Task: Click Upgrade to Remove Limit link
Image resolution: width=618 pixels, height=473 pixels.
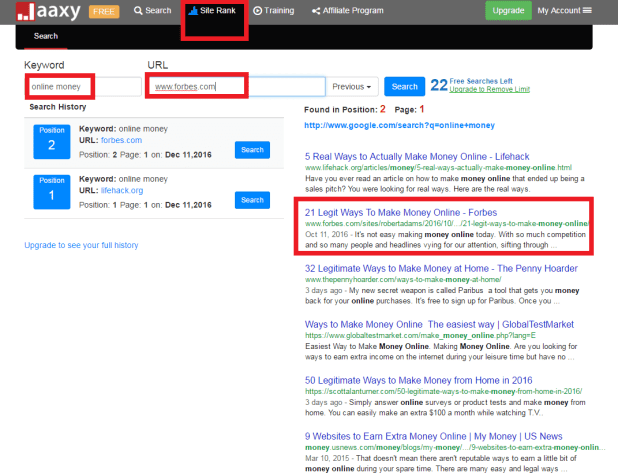Action: pos(490,89)
